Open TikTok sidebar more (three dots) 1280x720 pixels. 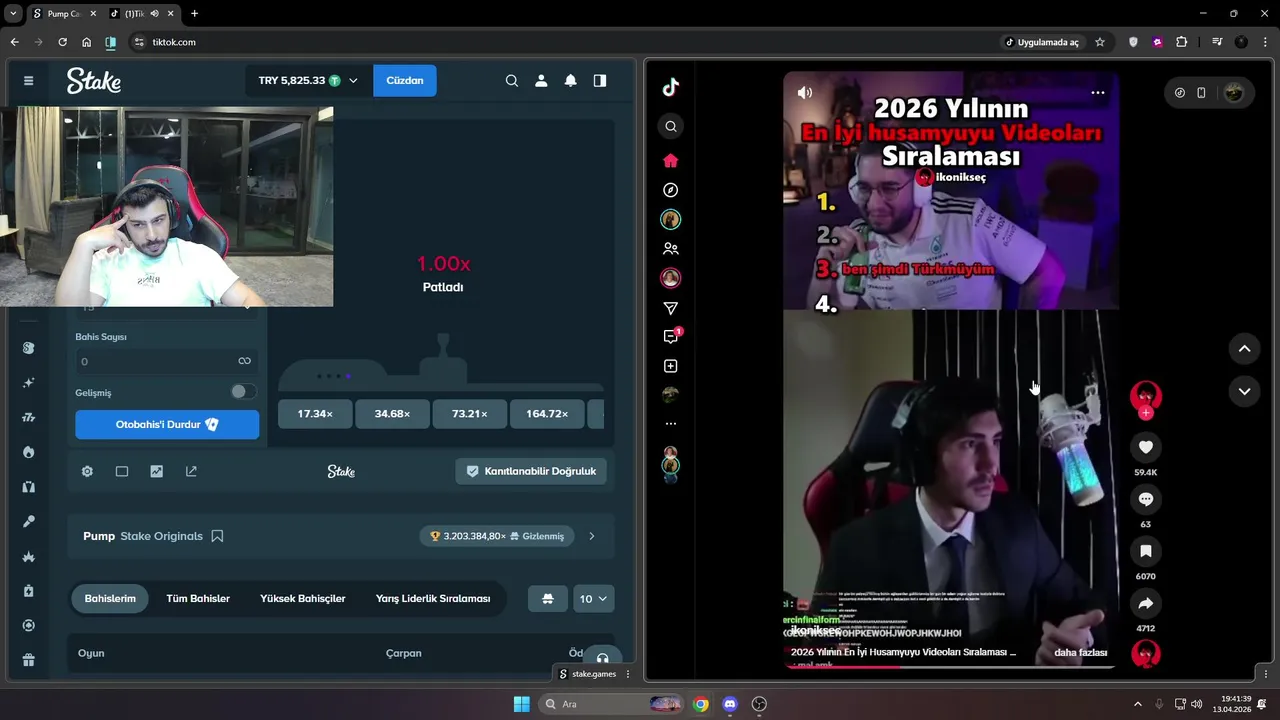coord(671,424)
